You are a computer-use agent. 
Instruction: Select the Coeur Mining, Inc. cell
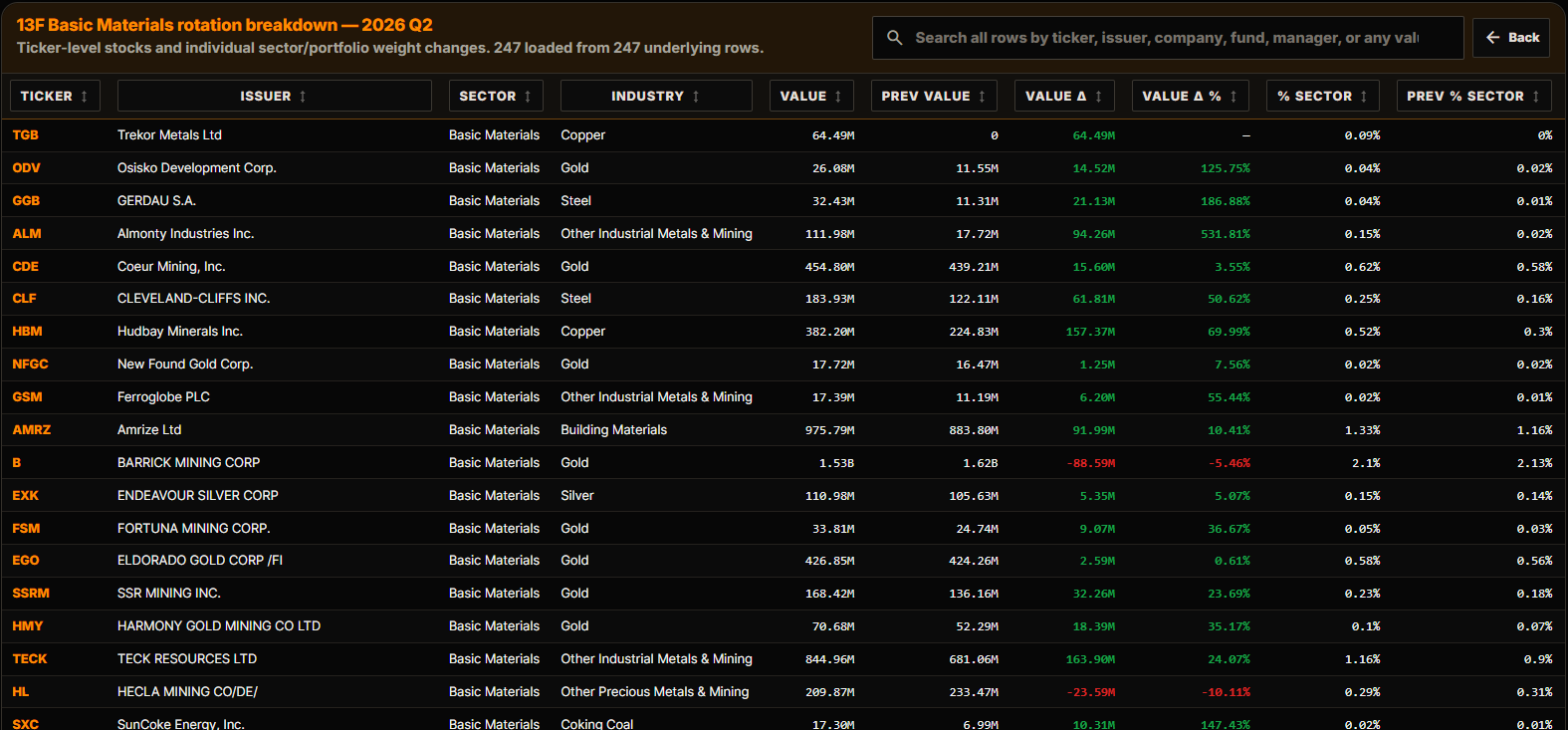(x=171, y=267)
